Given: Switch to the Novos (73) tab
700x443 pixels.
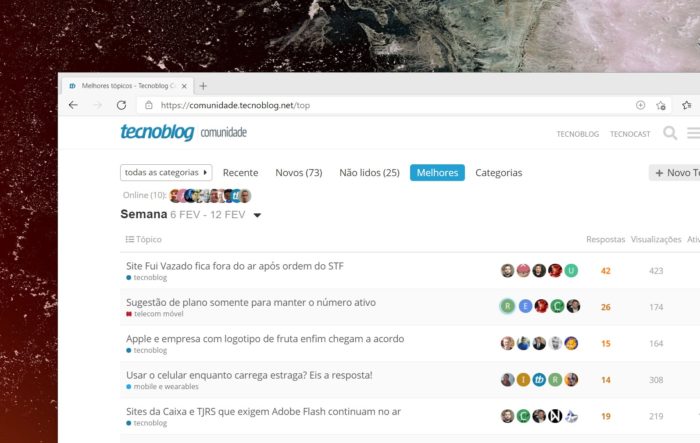Looking at the screenshot, I should (299, 173).
